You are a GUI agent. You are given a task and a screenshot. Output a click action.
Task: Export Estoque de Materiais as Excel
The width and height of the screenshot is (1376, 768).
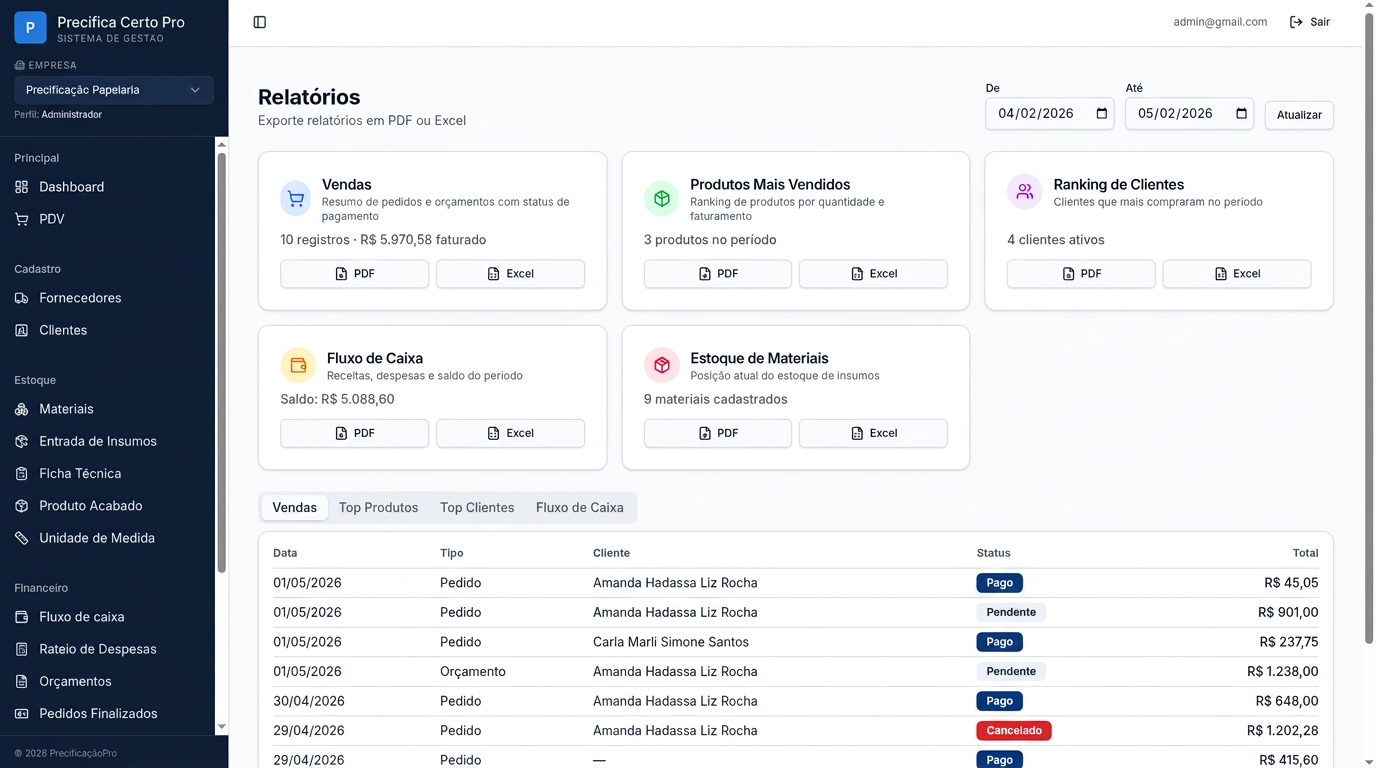coord(873,433)
